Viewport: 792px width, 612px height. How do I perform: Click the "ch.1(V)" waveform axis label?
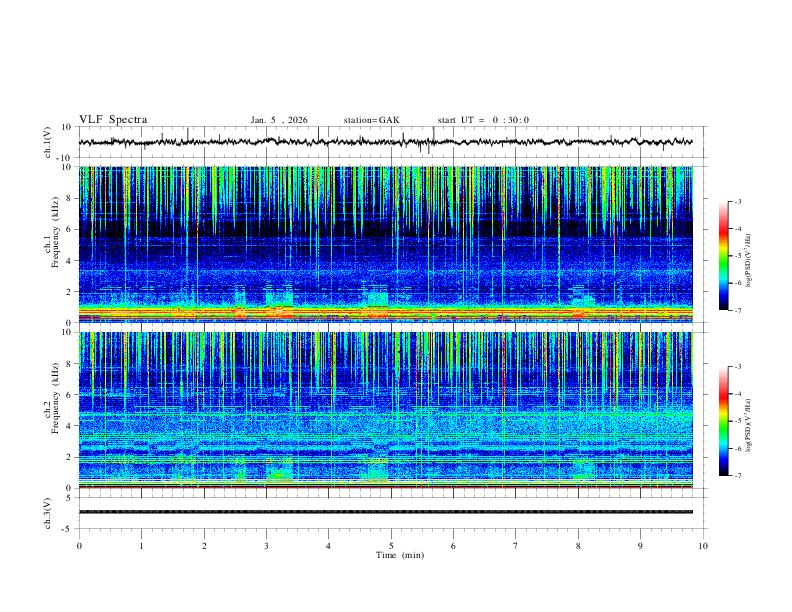(x=48, y=142)
